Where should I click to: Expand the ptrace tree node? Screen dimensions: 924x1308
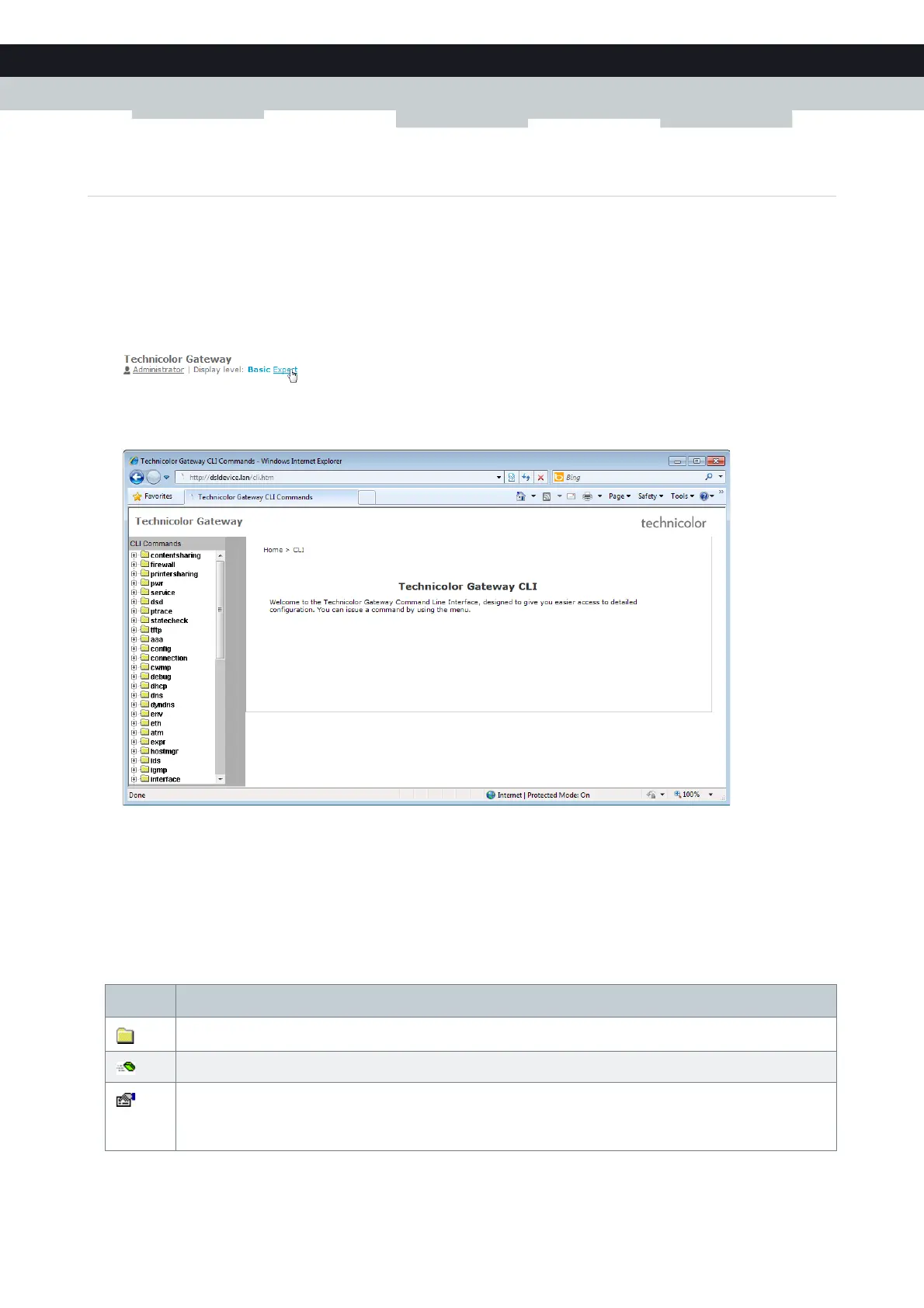[x=134, y=611]
